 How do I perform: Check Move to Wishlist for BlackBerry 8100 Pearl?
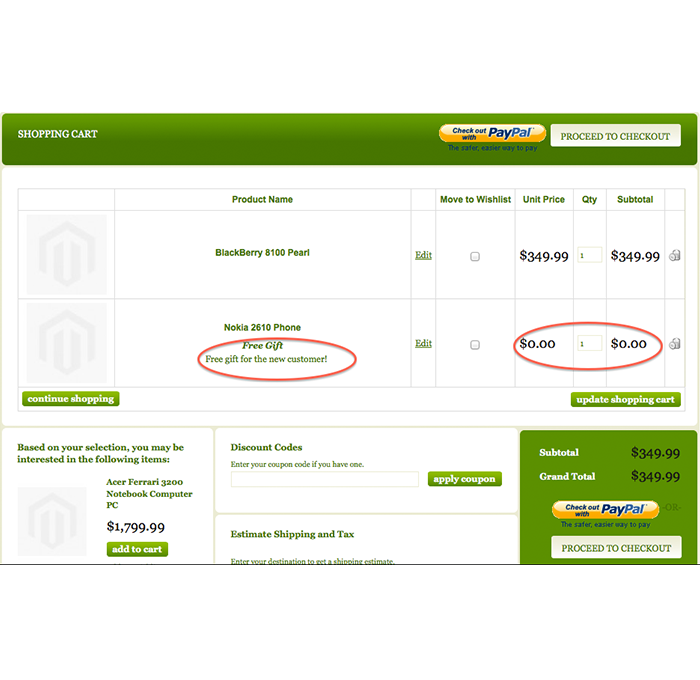tap(475, 256)
